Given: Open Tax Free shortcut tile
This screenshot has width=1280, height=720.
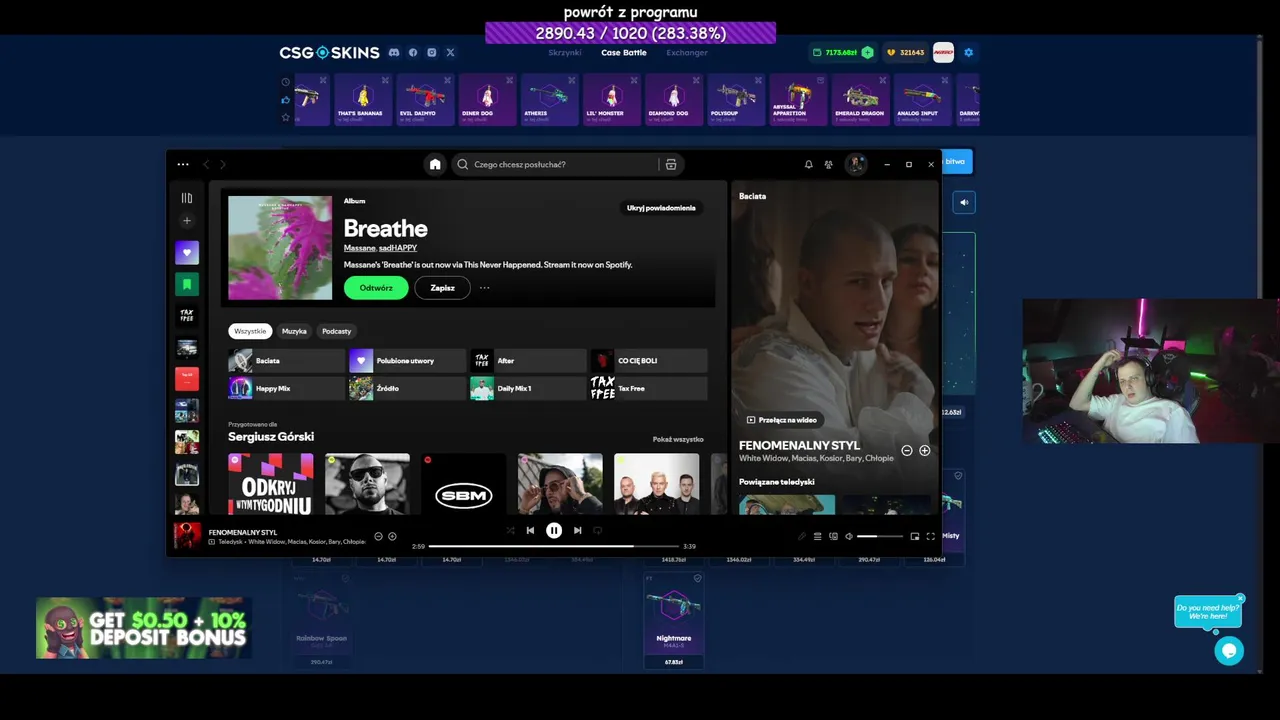Looking at the screenshot, I should click(x=649, y=388).
